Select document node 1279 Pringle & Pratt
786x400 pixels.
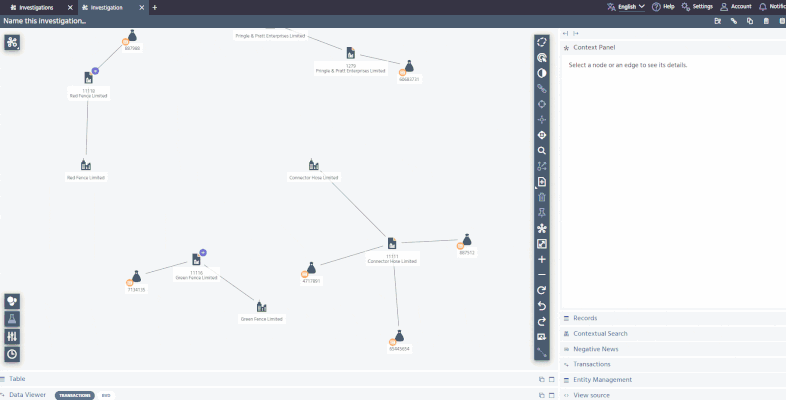[x=351, y=53]
